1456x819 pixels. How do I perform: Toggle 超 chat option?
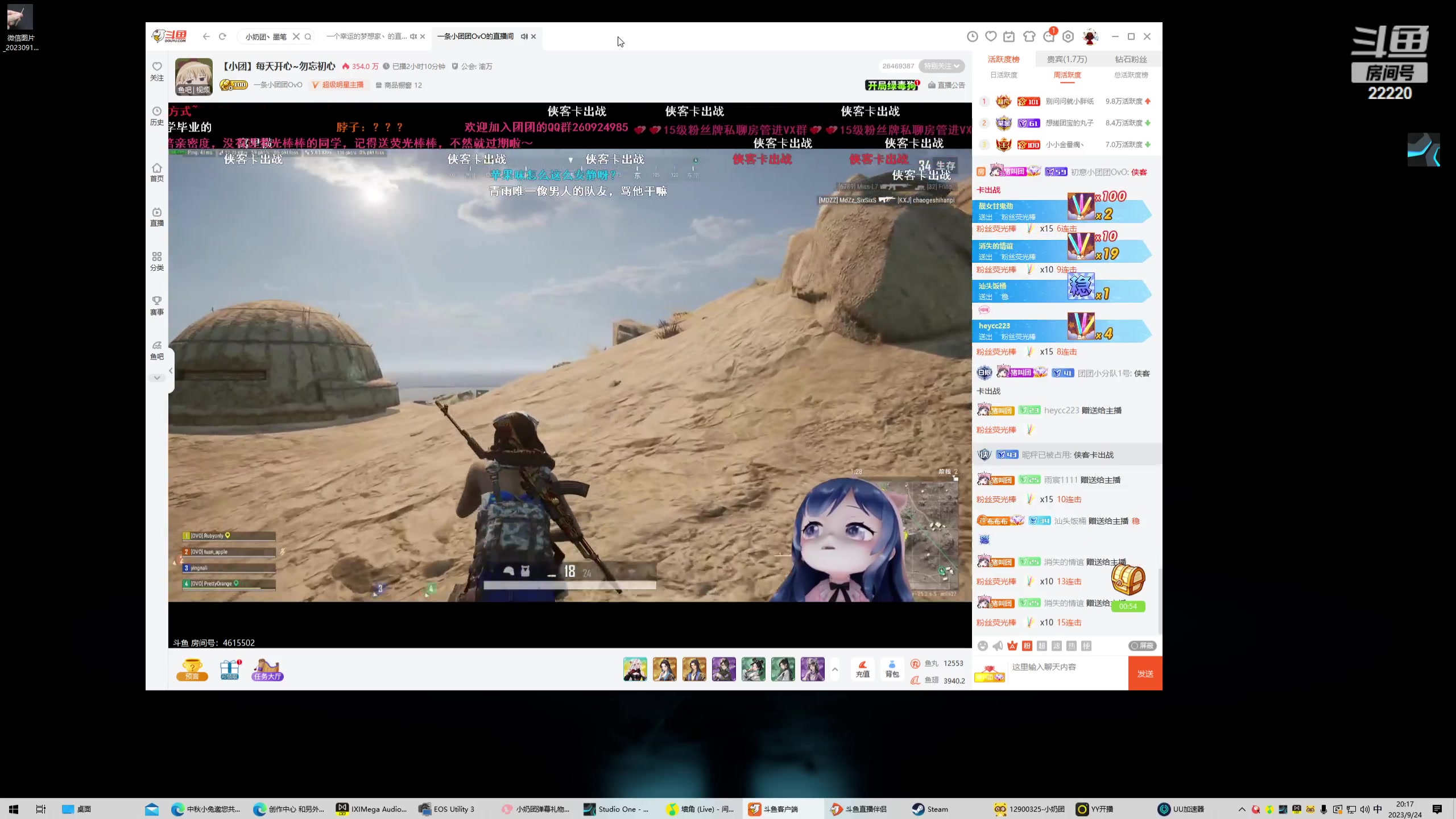tap(1042, 646)
